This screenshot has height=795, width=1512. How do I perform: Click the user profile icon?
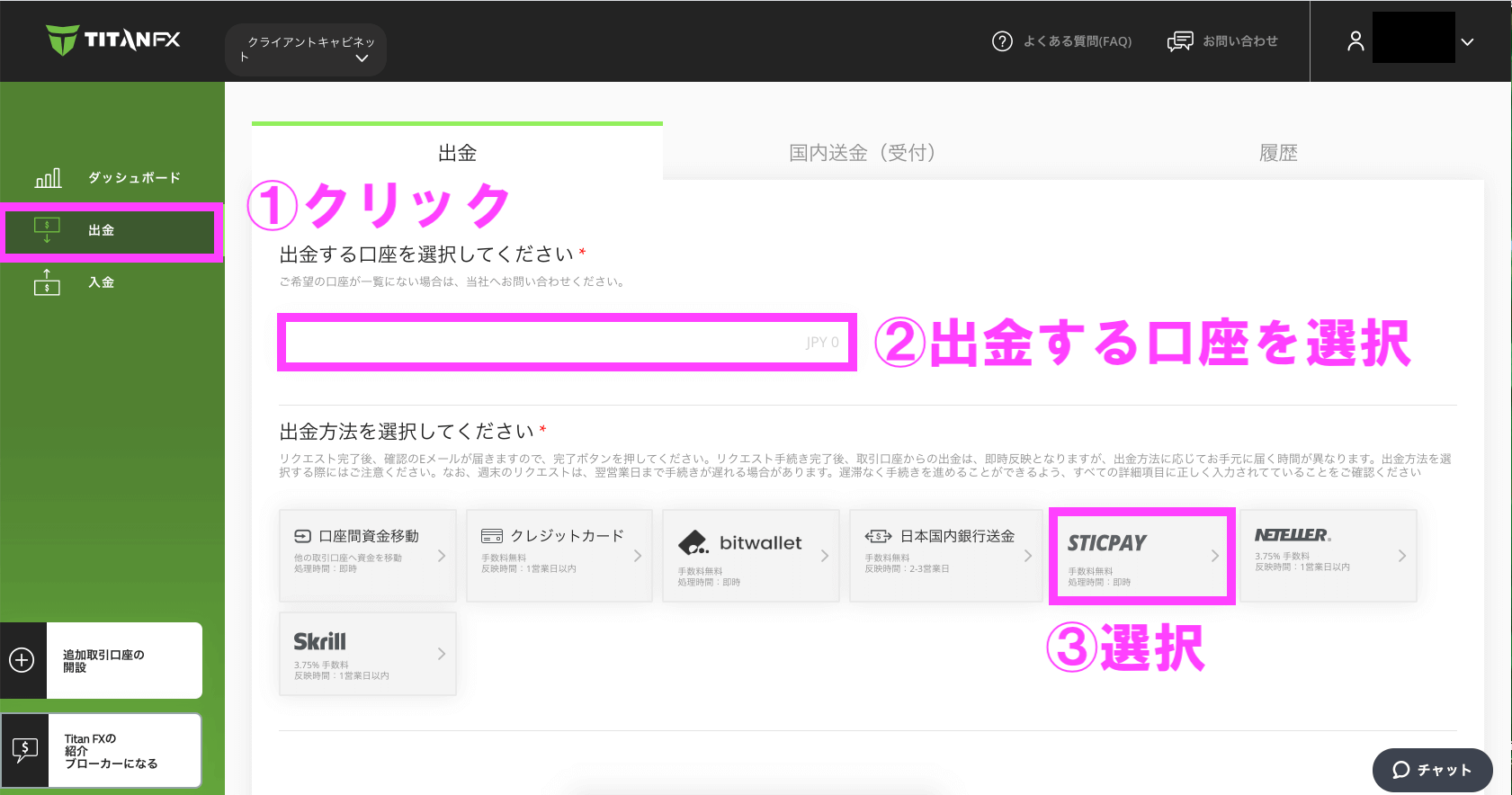[1355, 41]
